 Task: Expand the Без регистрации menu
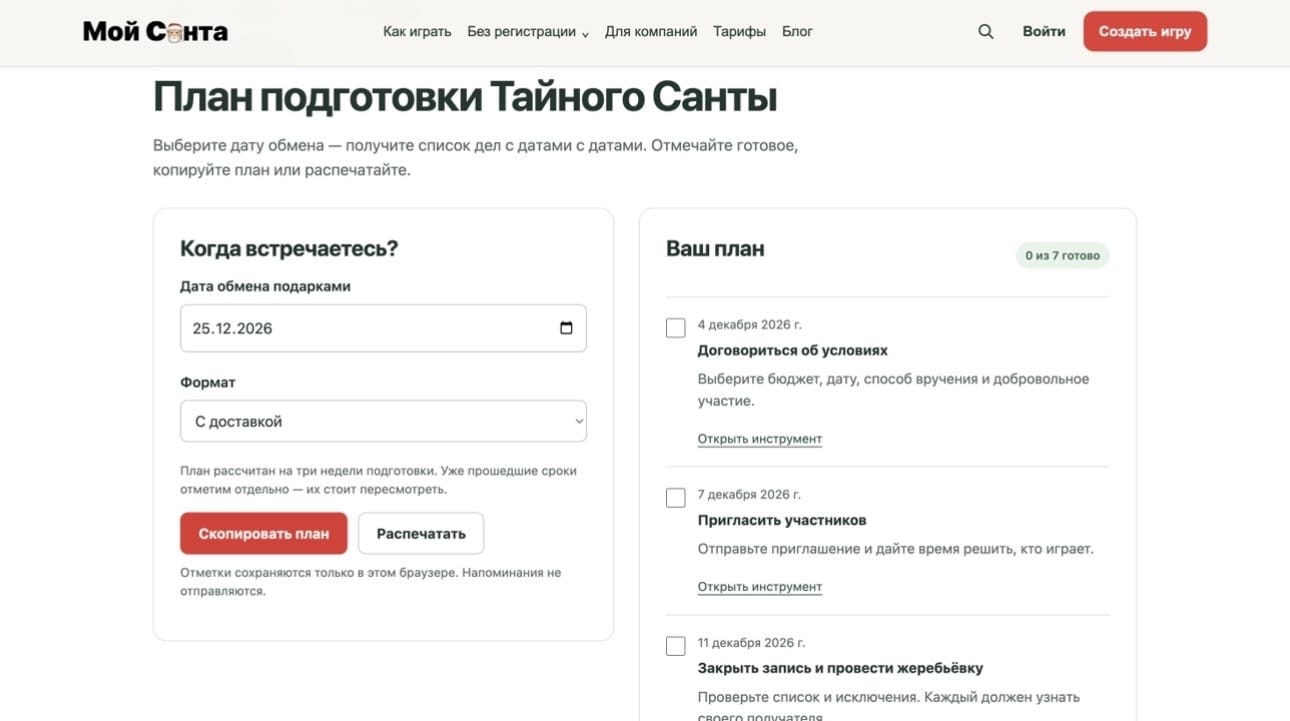[x=528, y=32]
